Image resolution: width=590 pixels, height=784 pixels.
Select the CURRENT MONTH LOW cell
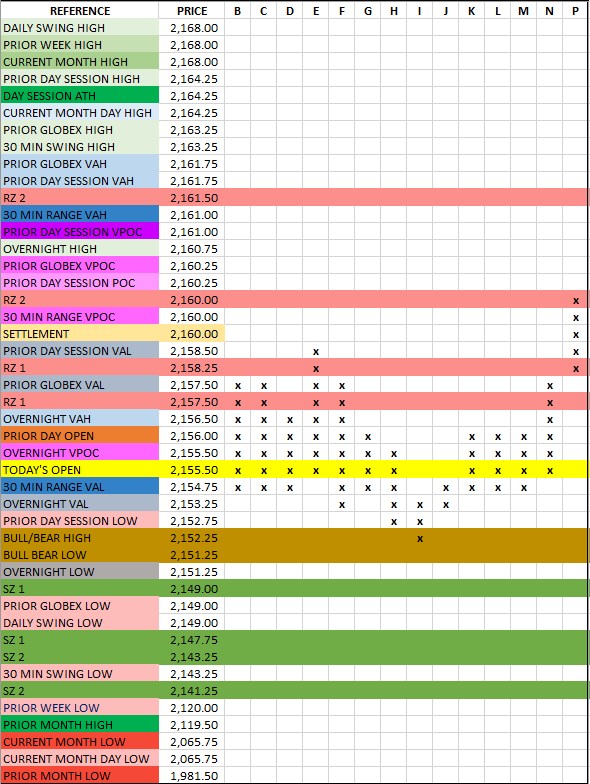[80, 742]
